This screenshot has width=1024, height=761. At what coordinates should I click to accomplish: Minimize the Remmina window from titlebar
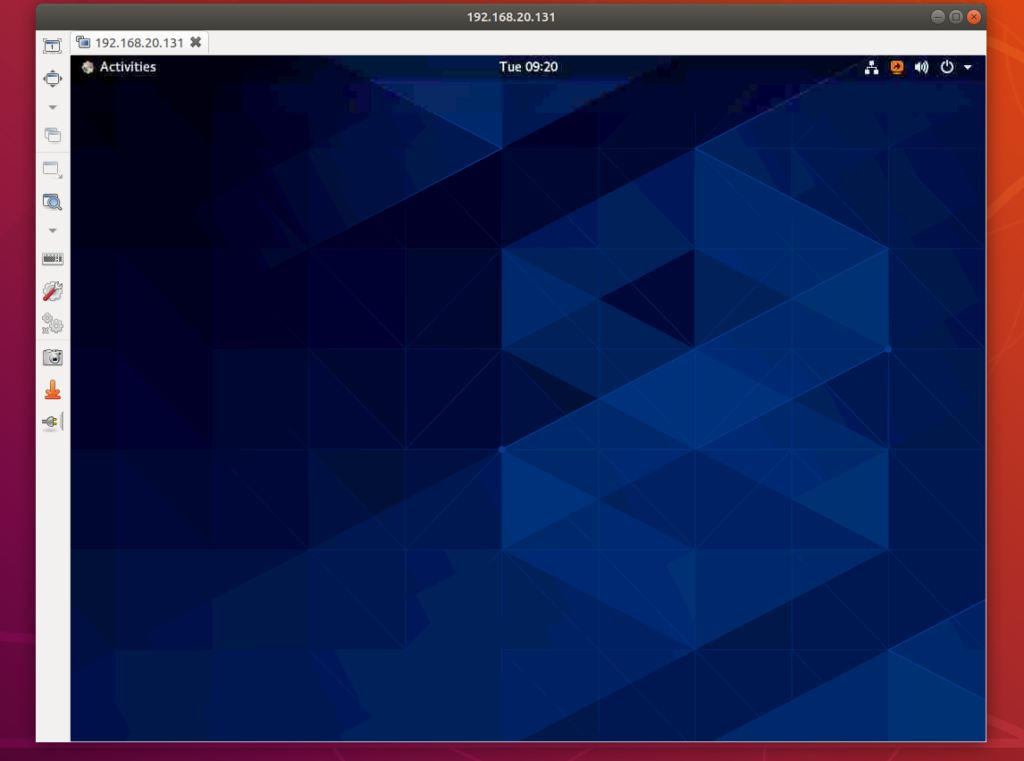[x=938, y=17]
